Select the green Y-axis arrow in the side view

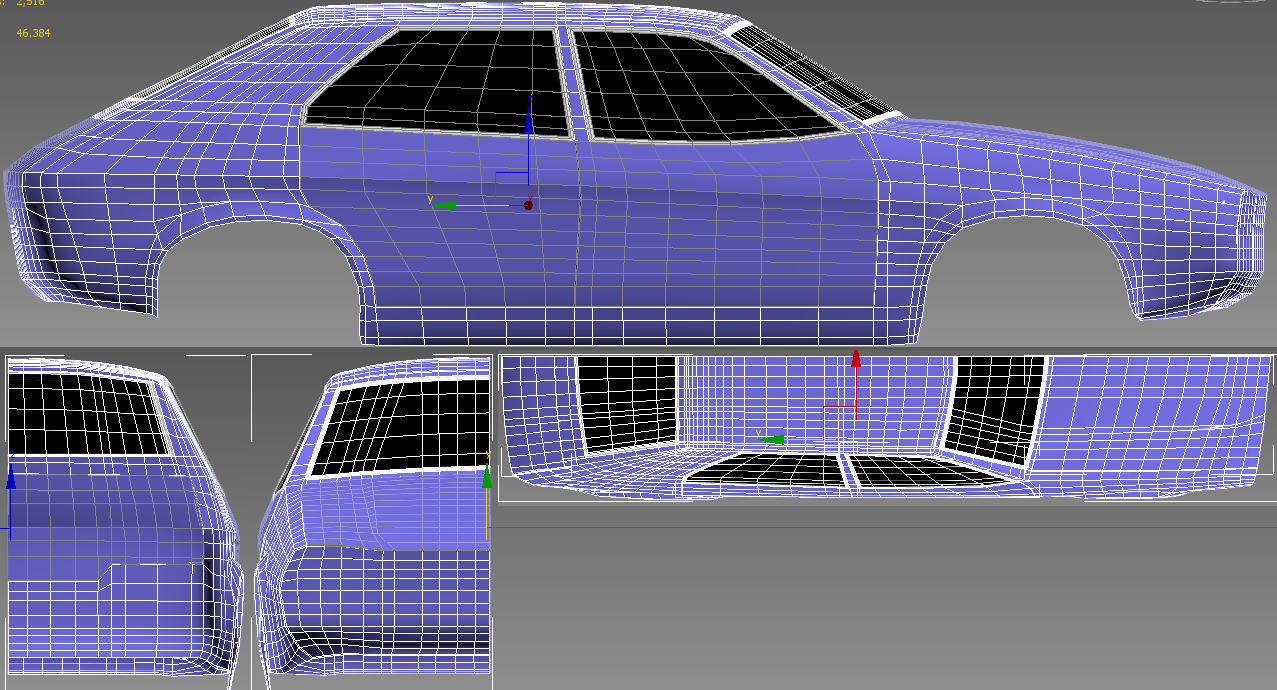pos(445,205)
